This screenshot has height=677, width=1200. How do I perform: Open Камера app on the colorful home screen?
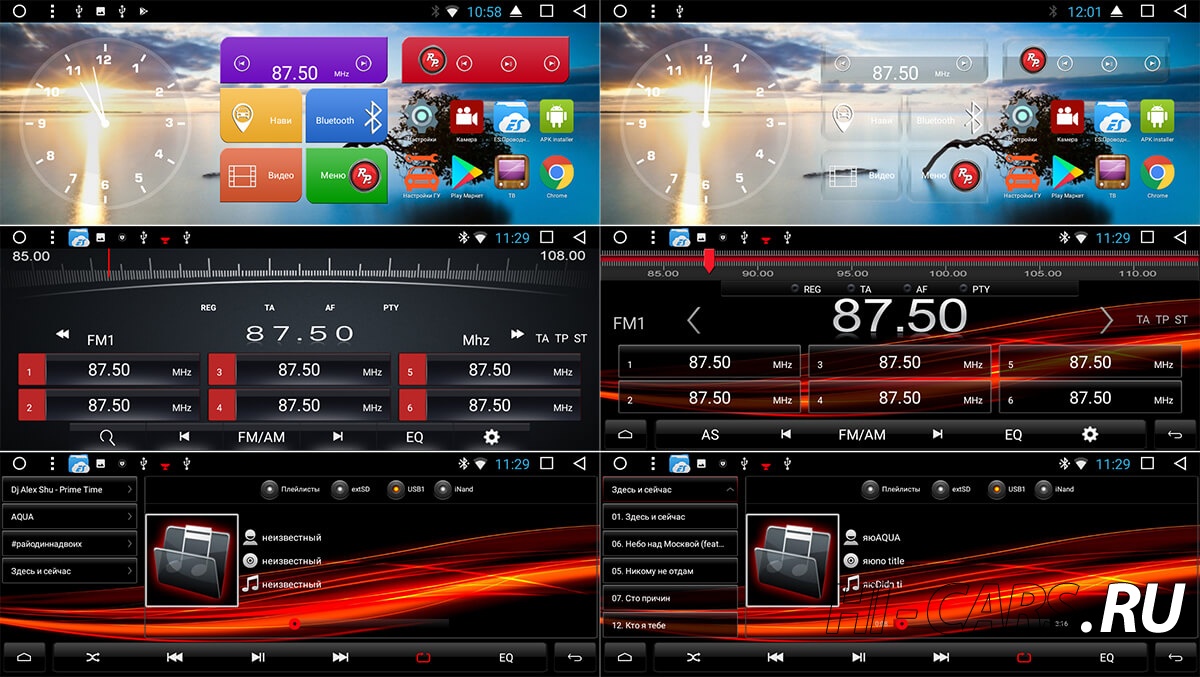[466, 119]
